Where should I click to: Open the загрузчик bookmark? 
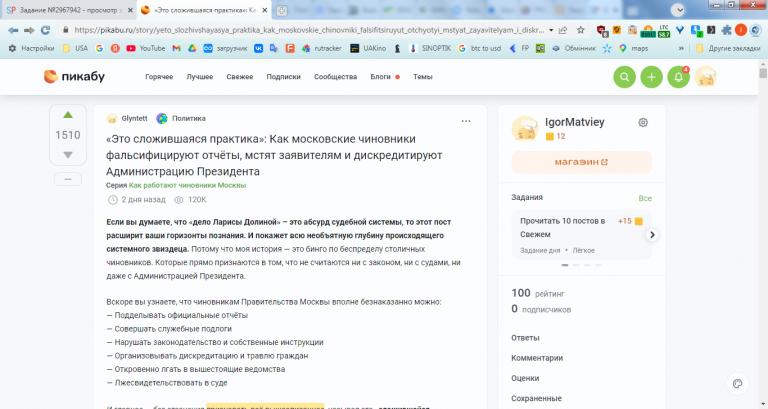[x=226, y=48]
